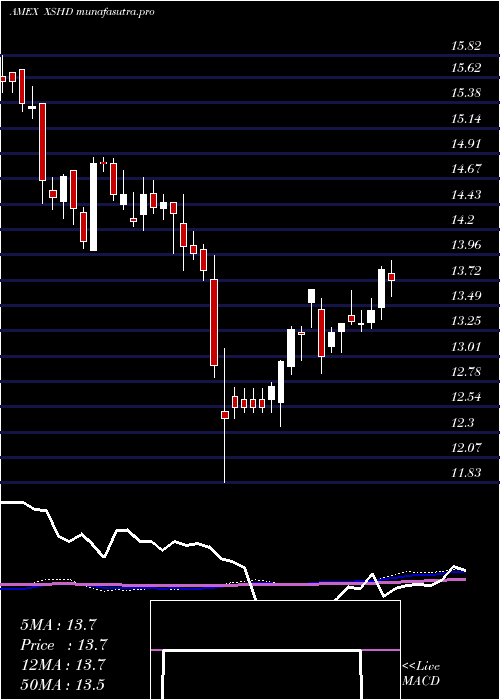Click the 11.83 price axis label
This screenshot has height=700, width=500.
click(466, 472)
